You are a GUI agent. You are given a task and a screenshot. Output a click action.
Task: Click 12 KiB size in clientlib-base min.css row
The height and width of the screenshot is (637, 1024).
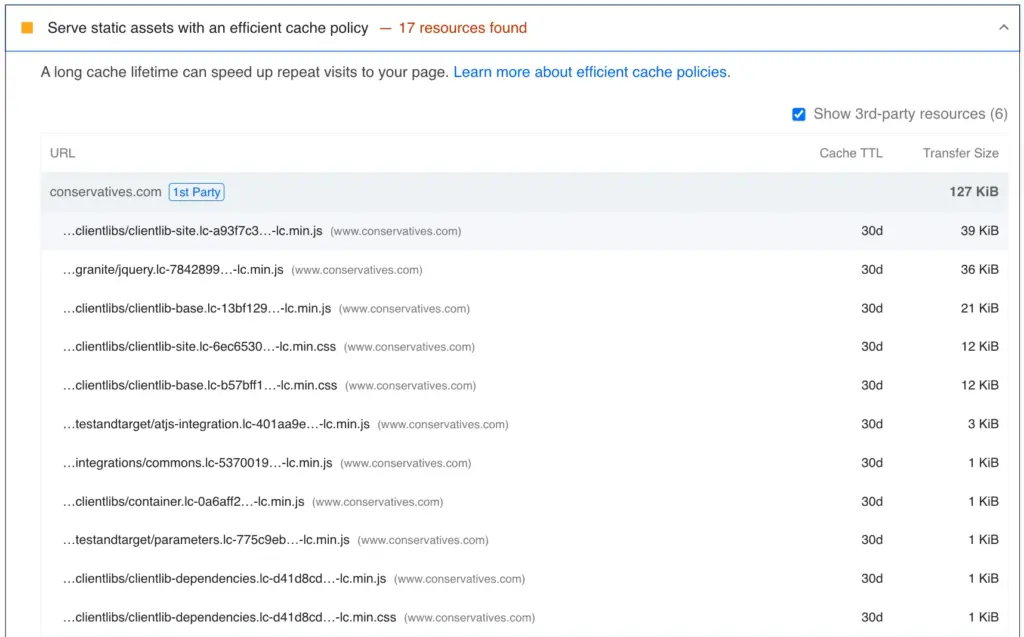pyautogui.click(x=979, y=385)
